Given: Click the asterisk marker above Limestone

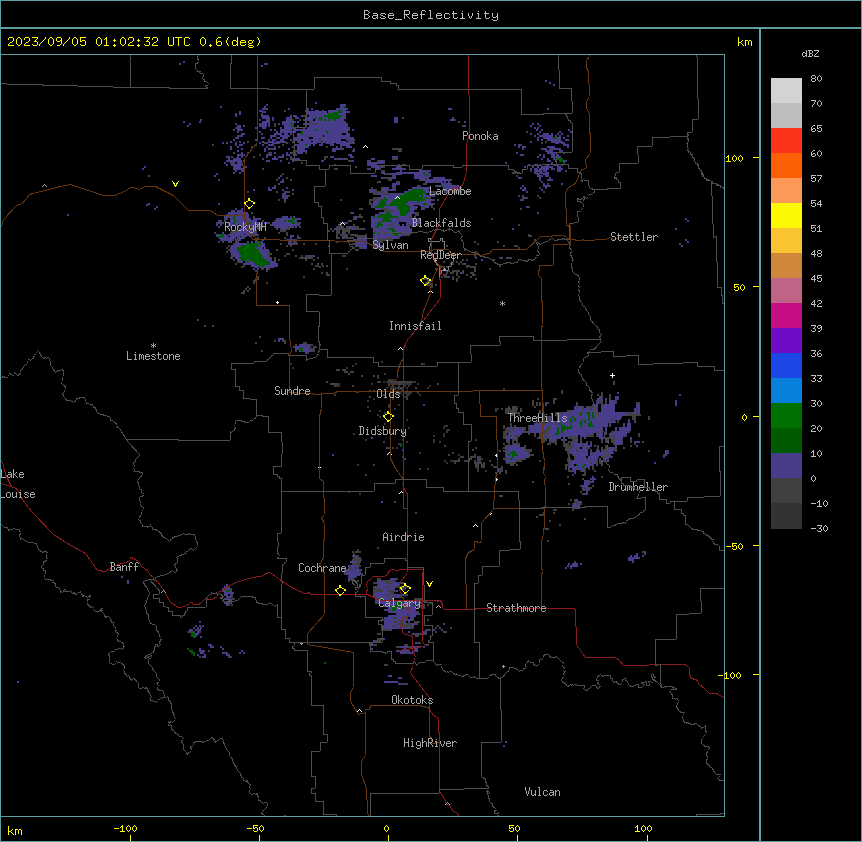Looking at the screenshot, I should tap(153, 345).
